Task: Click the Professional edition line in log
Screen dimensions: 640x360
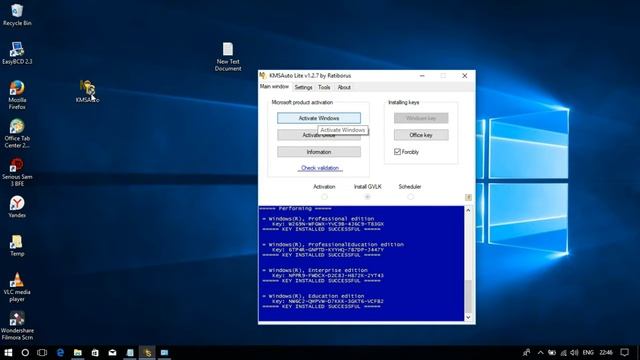Action: (x=318, y=219)
